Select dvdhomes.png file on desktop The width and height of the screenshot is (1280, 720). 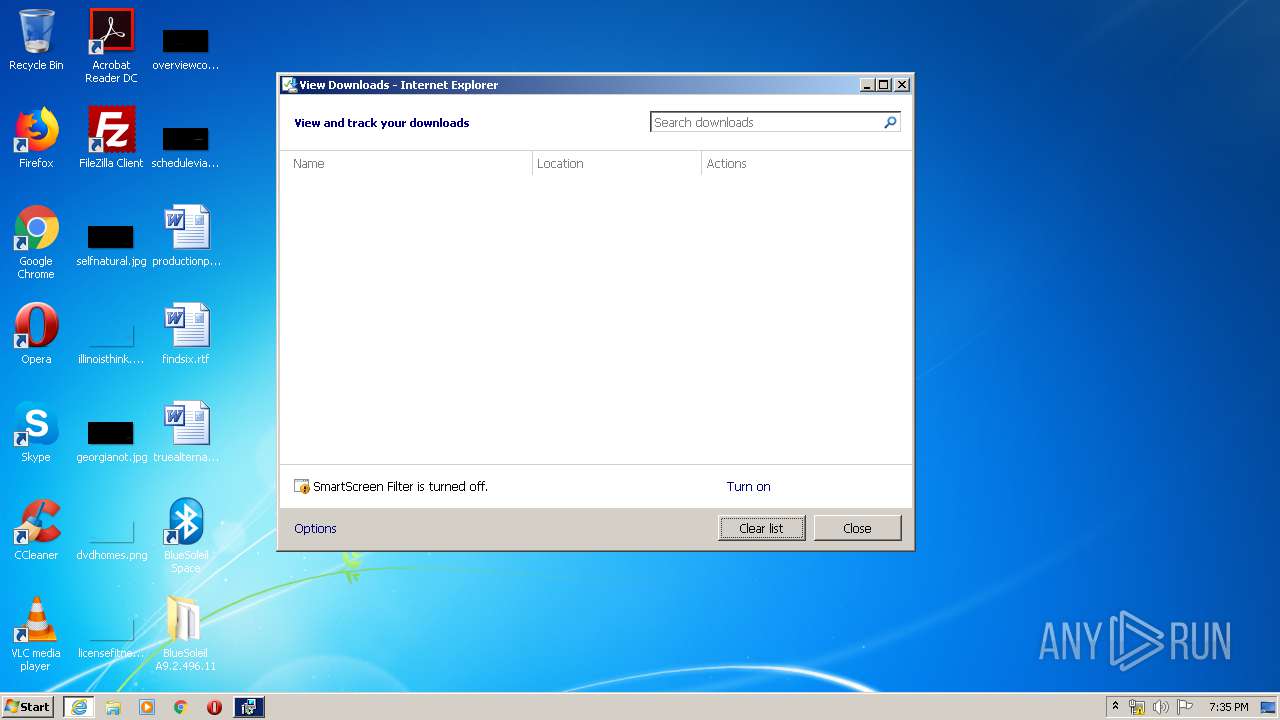[x=111, y=538]
